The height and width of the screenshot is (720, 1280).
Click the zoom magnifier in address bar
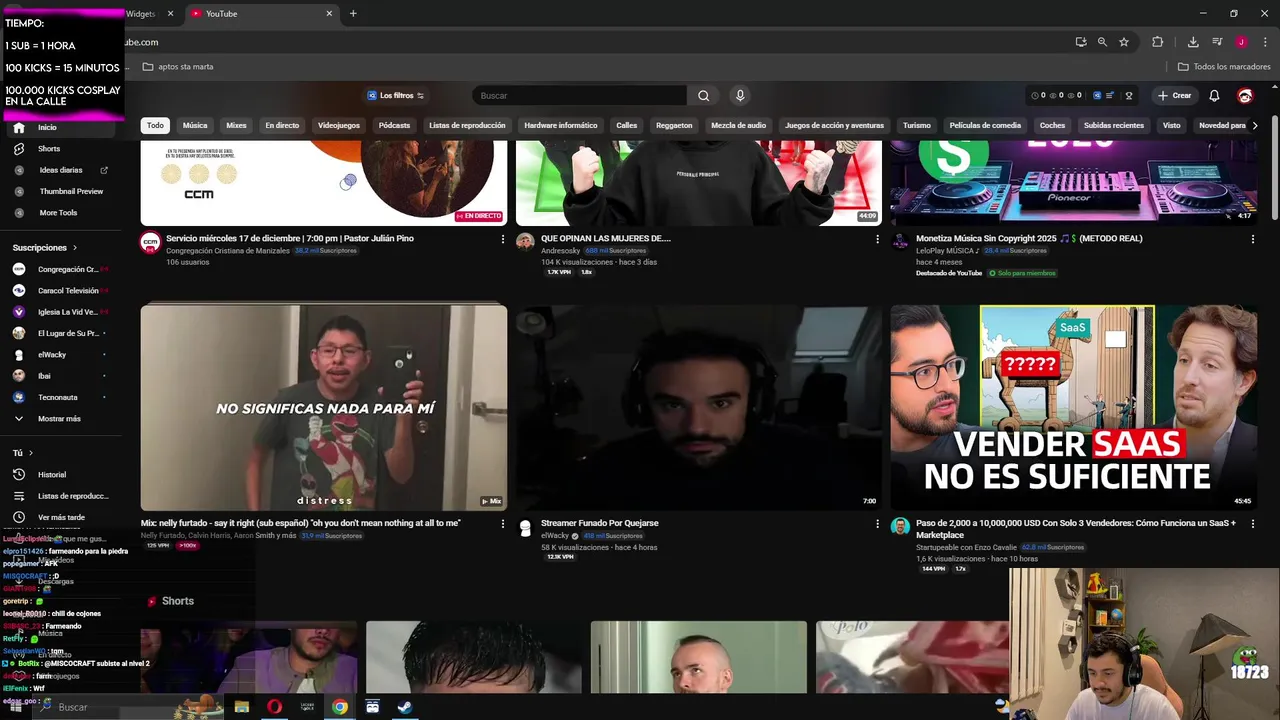point(1102,42)
